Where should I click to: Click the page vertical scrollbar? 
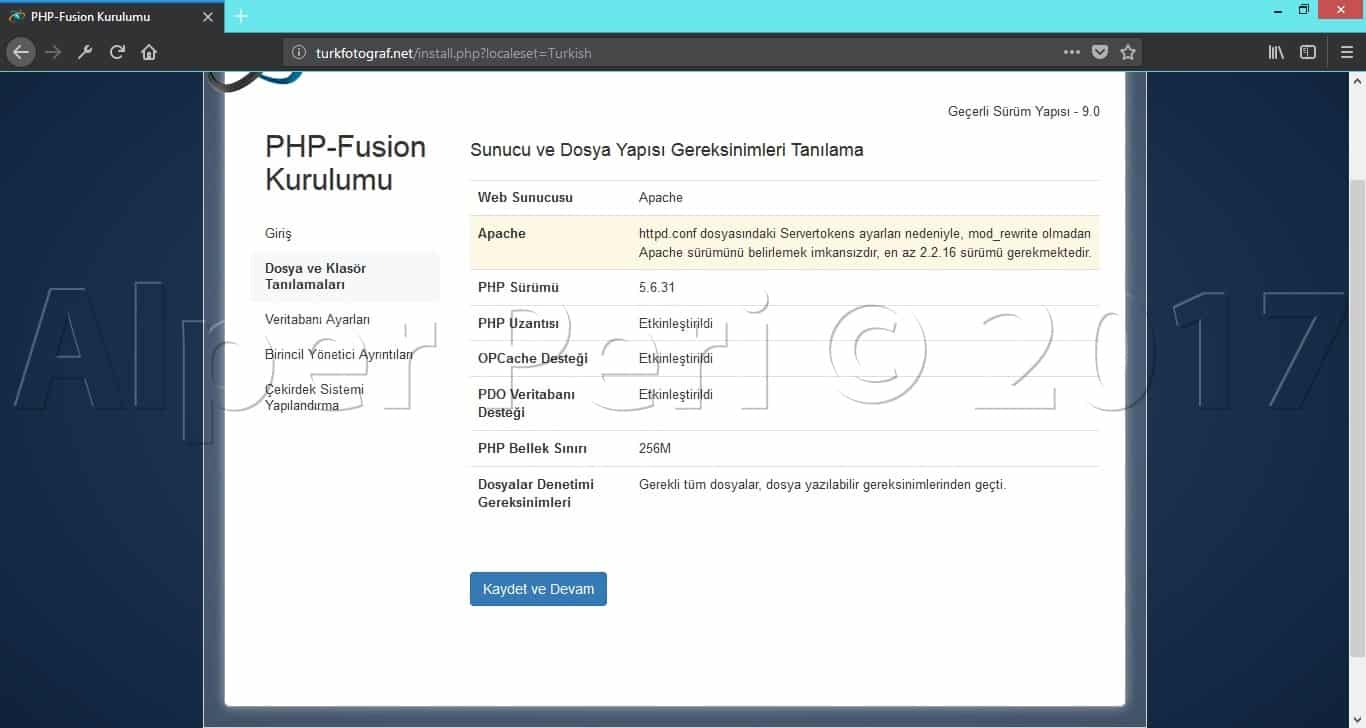[x=1357, y=417]
